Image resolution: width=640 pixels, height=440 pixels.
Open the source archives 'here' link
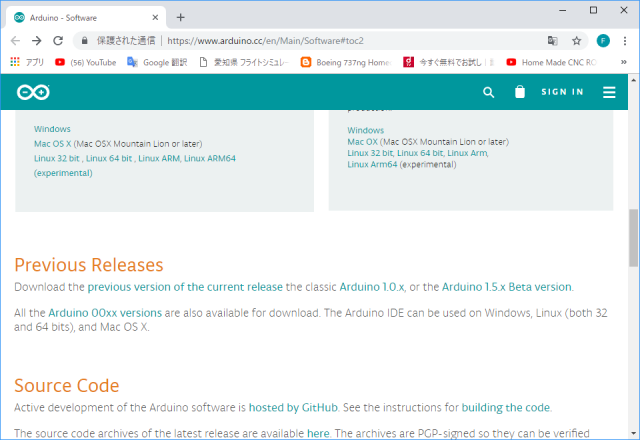318,433
